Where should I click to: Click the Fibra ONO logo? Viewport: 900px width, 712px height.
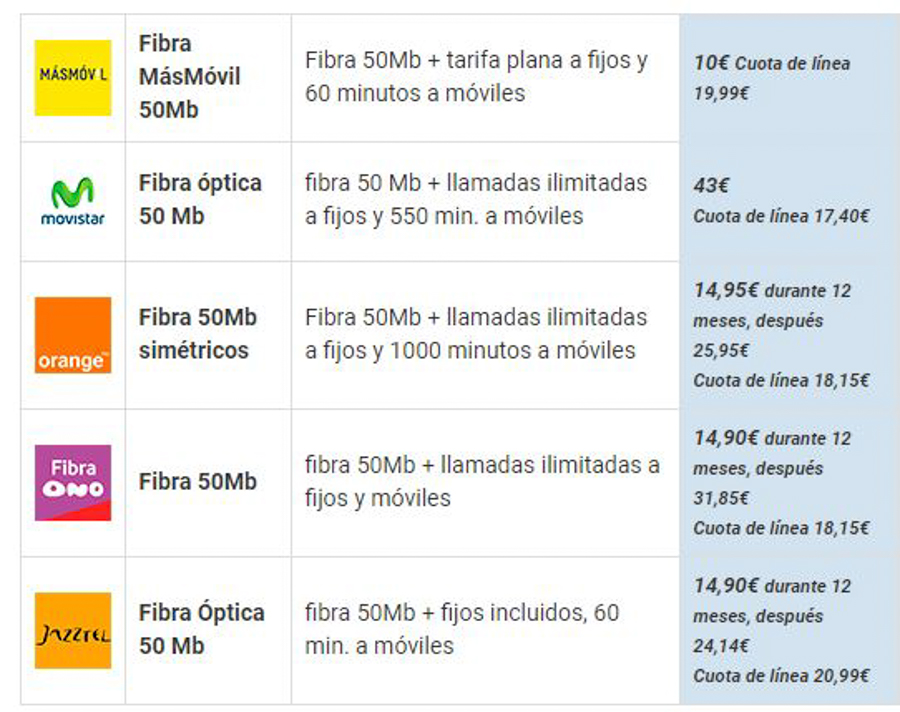point(73,482)
